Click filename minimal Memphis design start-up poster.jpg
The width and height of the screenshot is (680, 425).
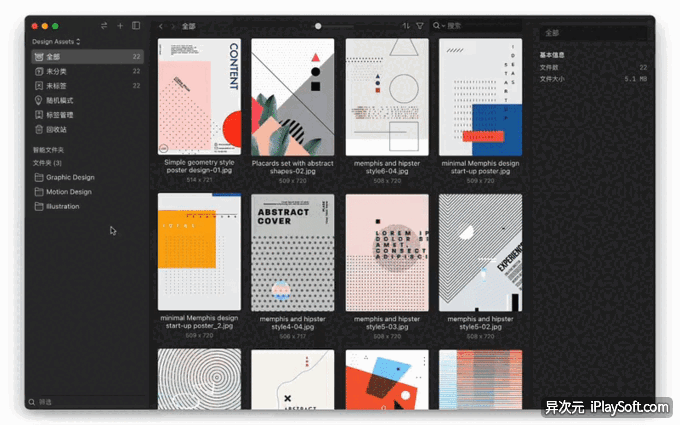(481, 167)
